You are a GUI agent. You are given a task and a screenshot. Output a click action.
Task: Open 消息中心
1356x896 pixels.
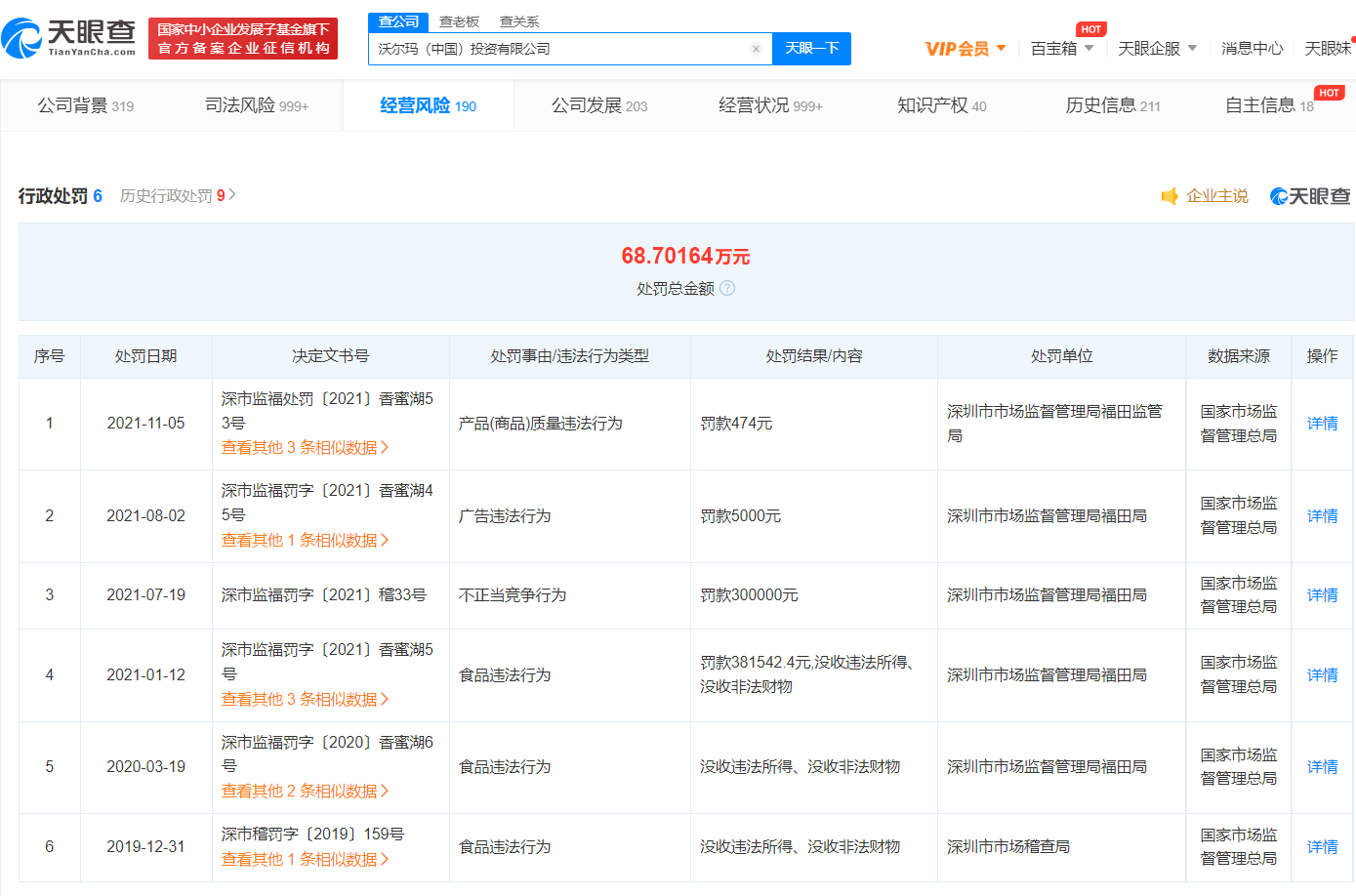pos(1253,49)
